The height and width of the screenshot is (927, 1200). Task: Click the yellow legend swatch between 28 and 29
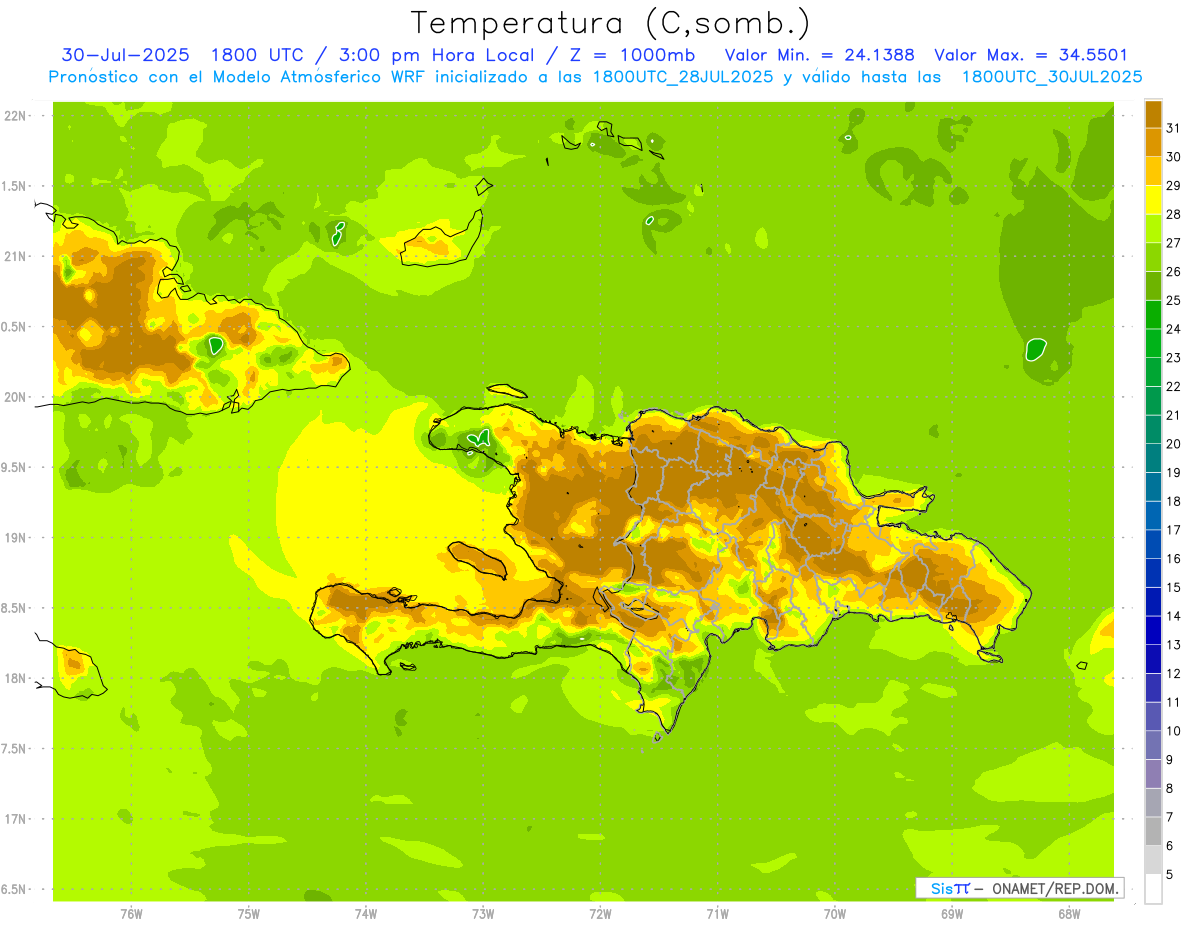click(1153, 199)
